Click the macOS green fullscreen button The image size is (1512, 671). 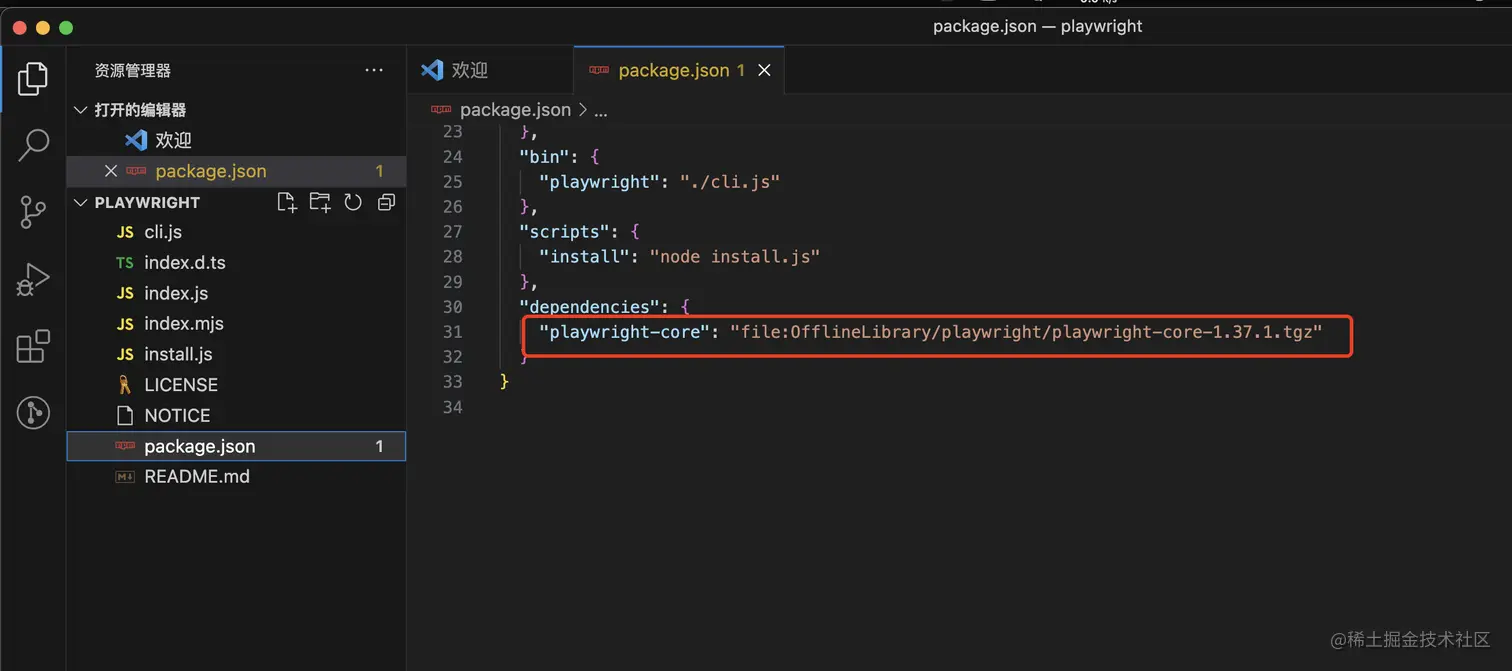click(67, 28)
